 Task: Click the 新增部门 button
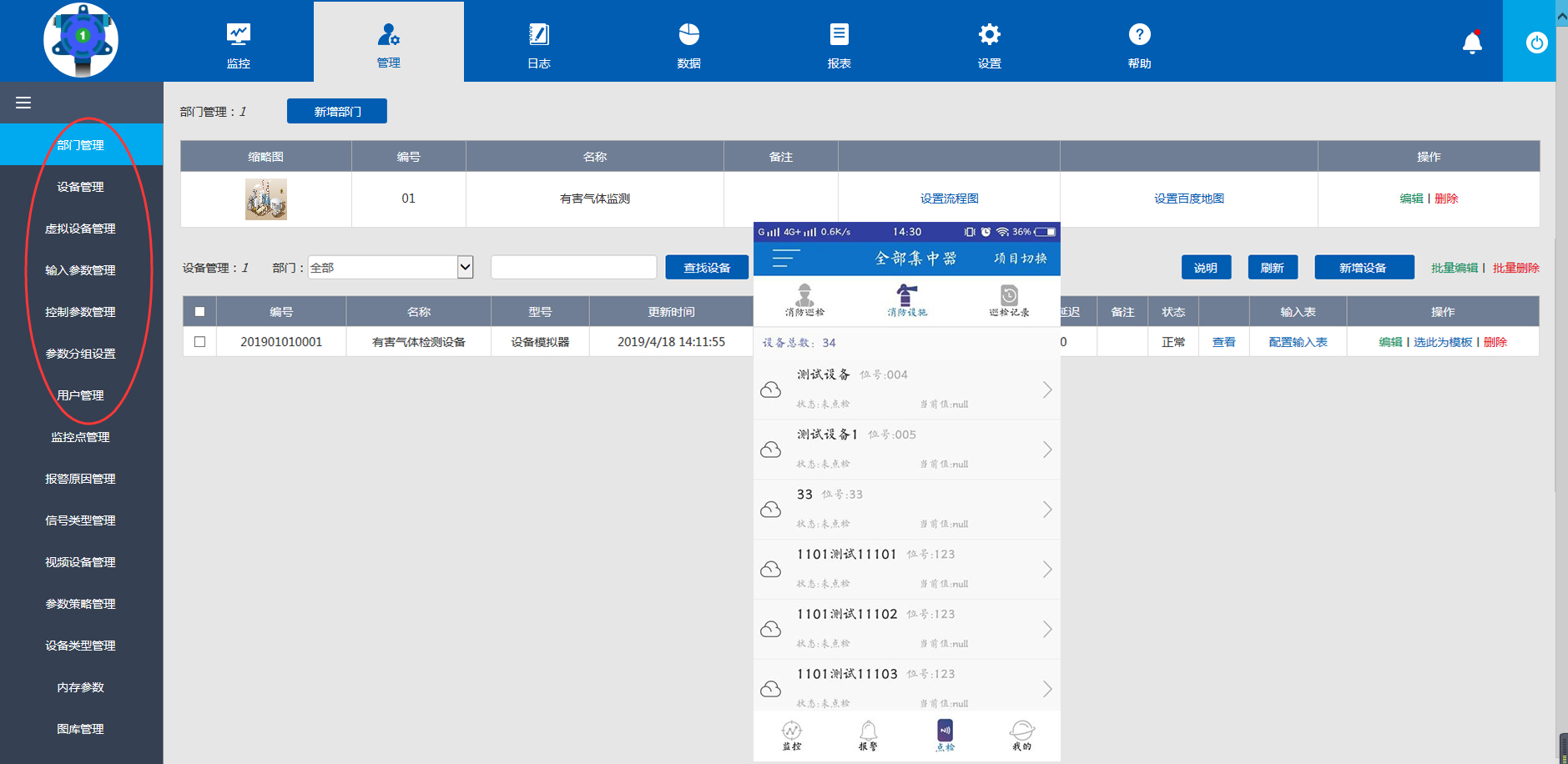tap(337, 110)
